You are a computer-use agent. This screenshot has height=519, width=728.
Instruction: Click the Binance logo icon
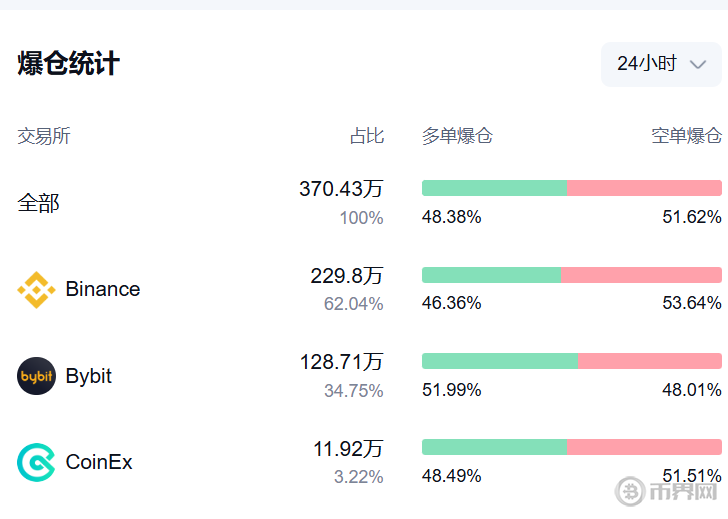coord(37,290)
